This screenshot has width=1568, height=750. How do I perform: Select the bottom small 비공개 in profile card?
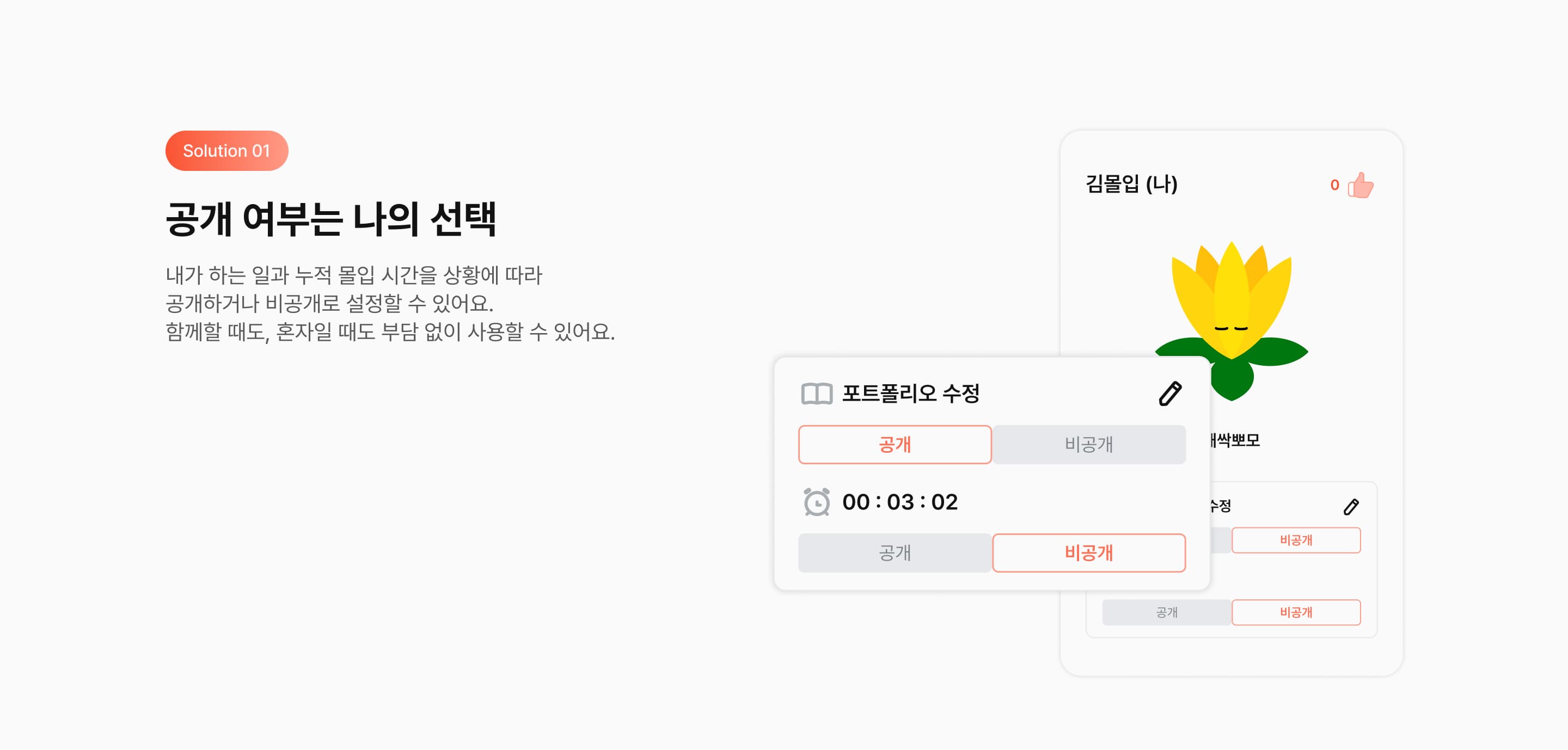[1295, 612]
